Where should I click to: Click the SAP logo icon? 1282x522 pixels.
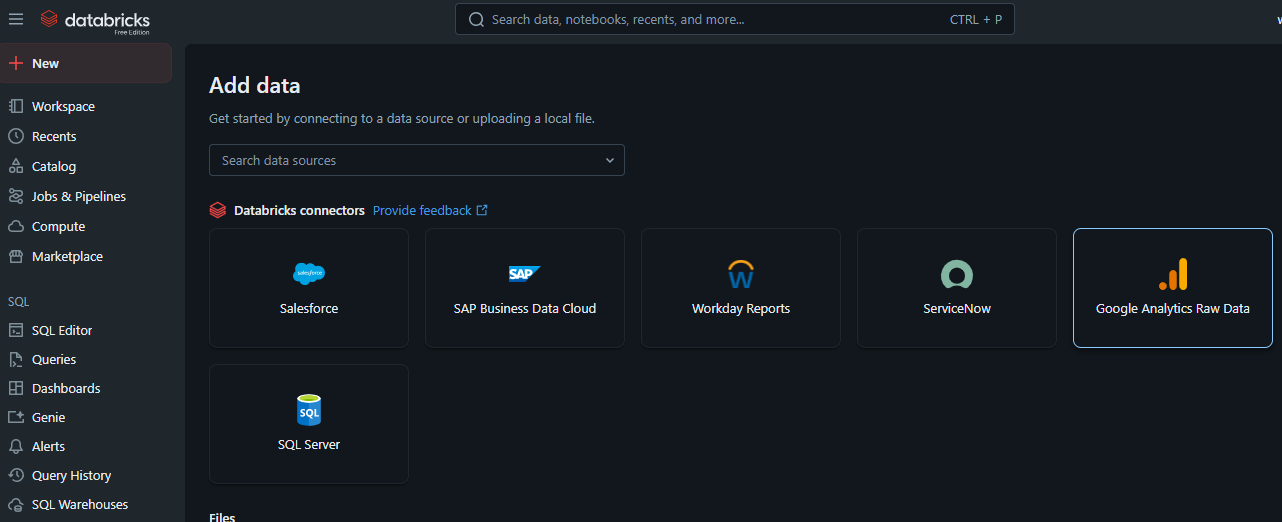pos(525,273)
